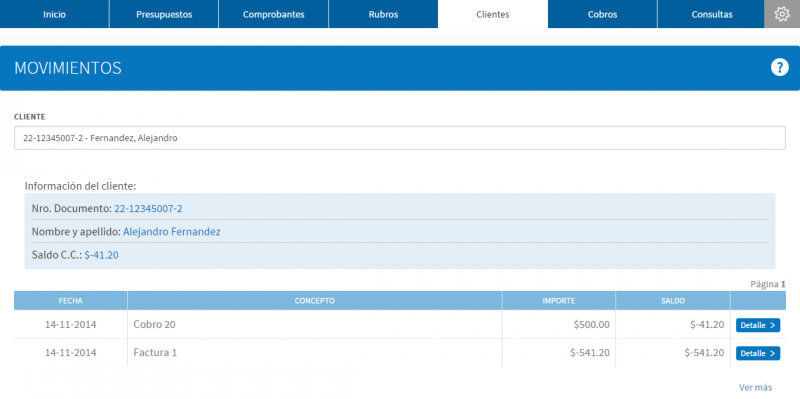Select the Rubros tab
Screen dimensions: 800x399
pos(383,14)
